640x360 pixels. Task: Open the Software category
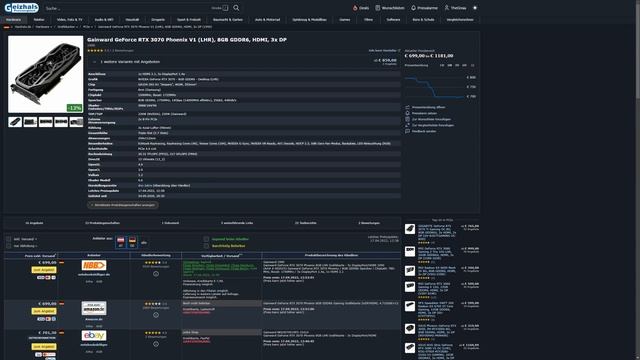click(x=393, y=20)
